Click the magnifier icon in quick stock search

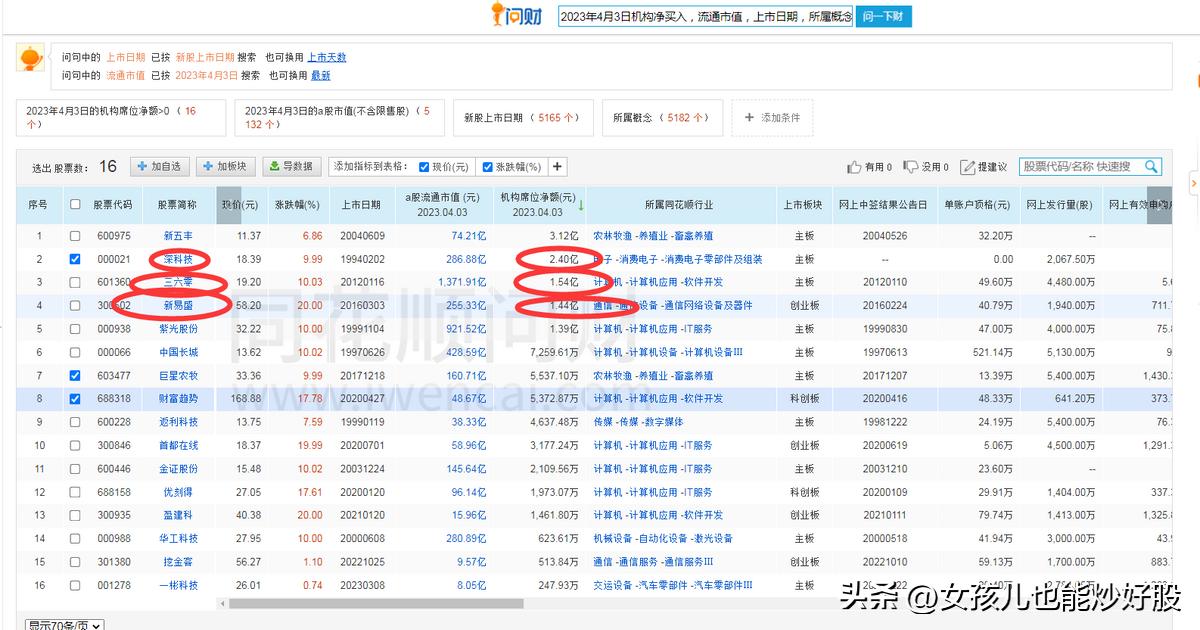click(x=1152, y=167)
